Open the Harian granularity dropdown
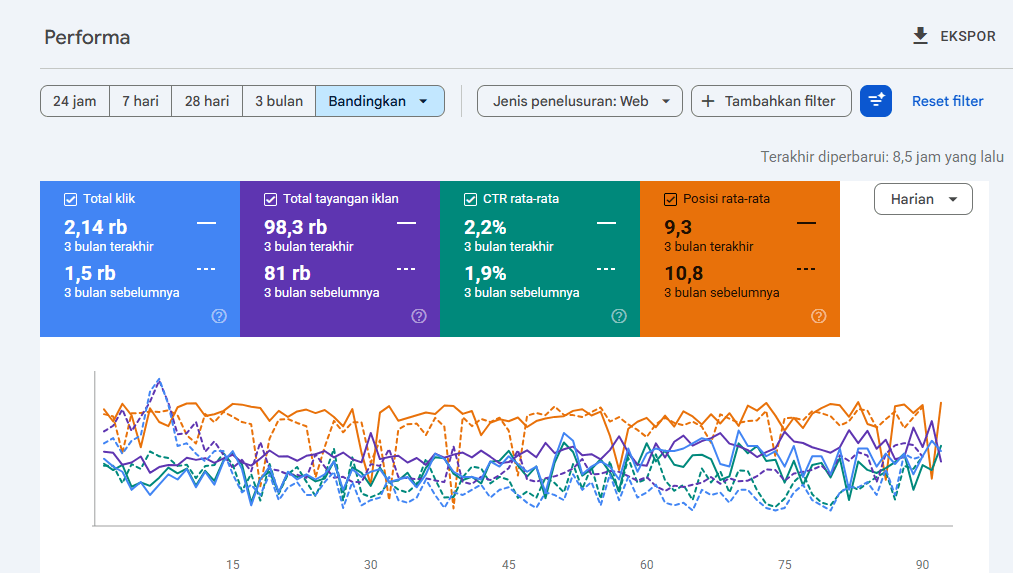 [x=923, y=199]
